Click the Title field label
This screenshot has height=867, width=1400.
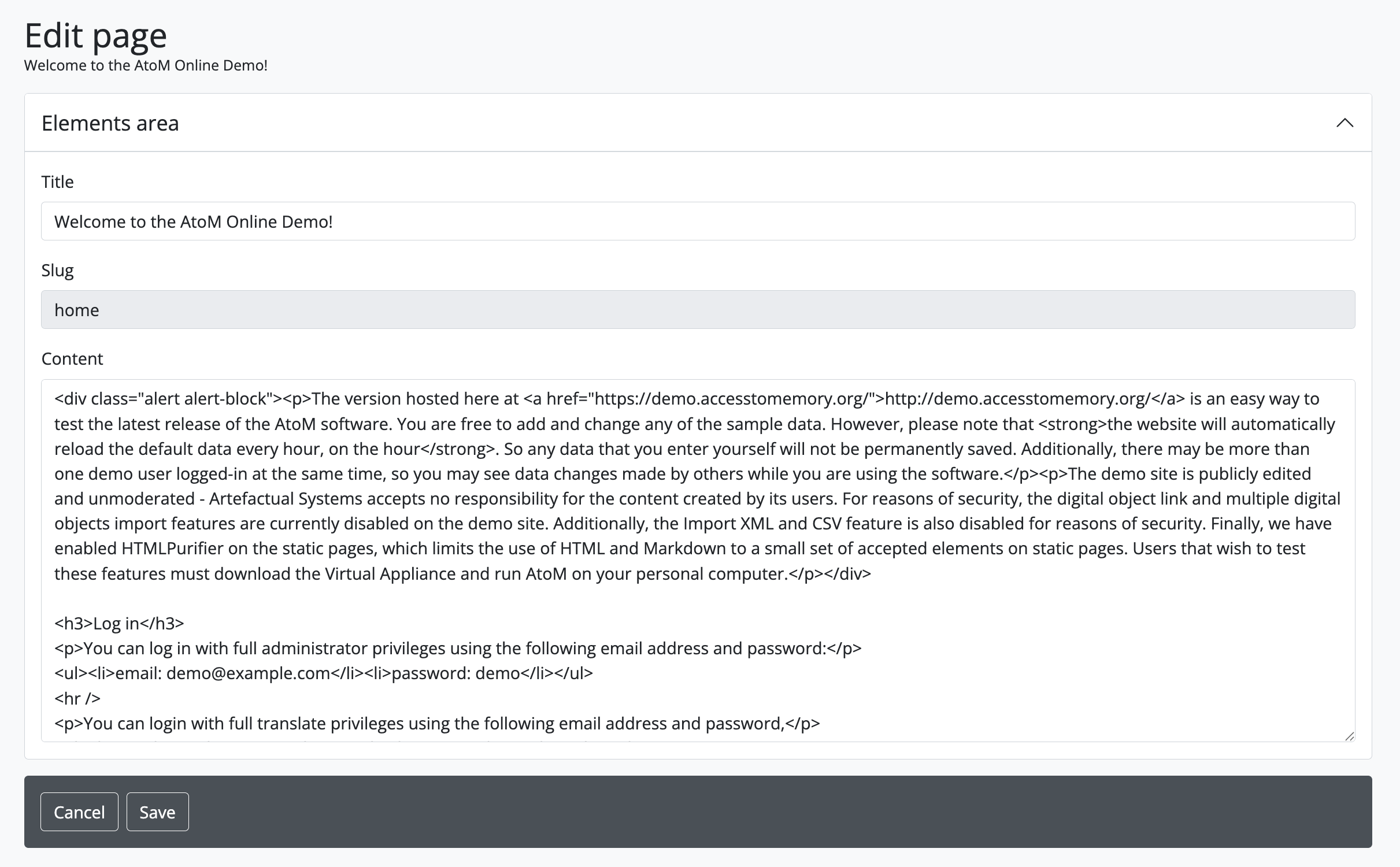(57, 182)
